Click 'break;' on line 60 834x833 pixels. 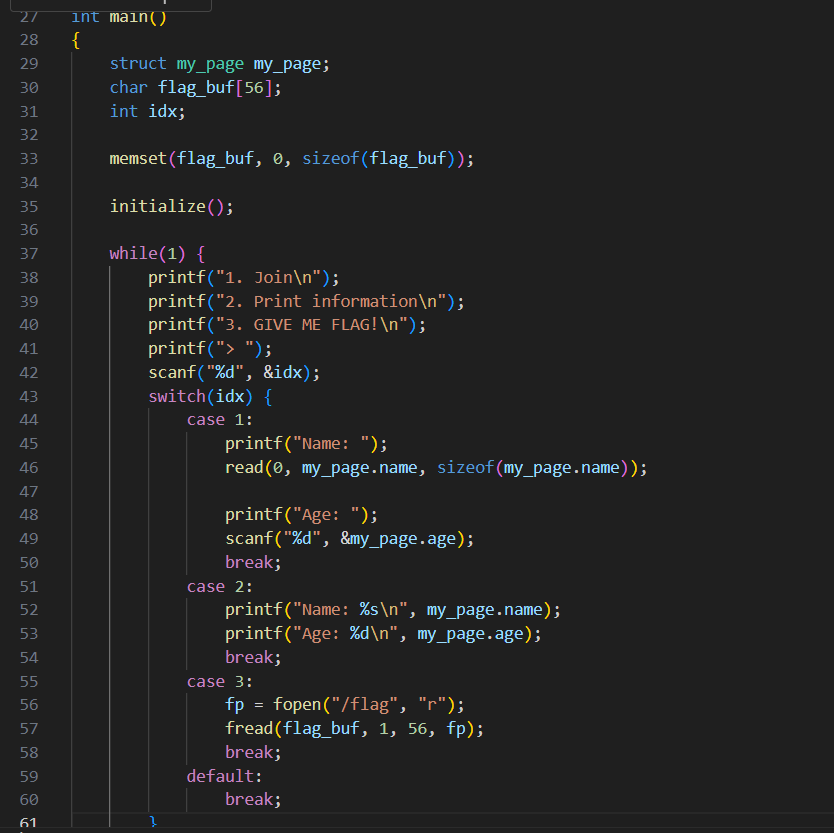pos(253,800)
